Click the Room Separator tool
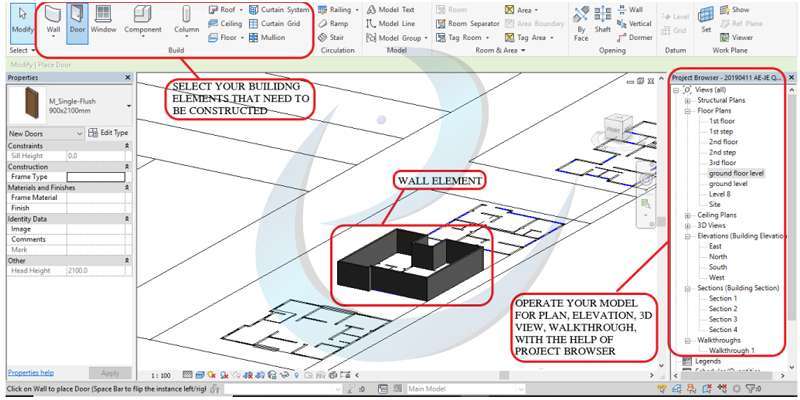This screenshot has height=400, width=800. [467, 23]
